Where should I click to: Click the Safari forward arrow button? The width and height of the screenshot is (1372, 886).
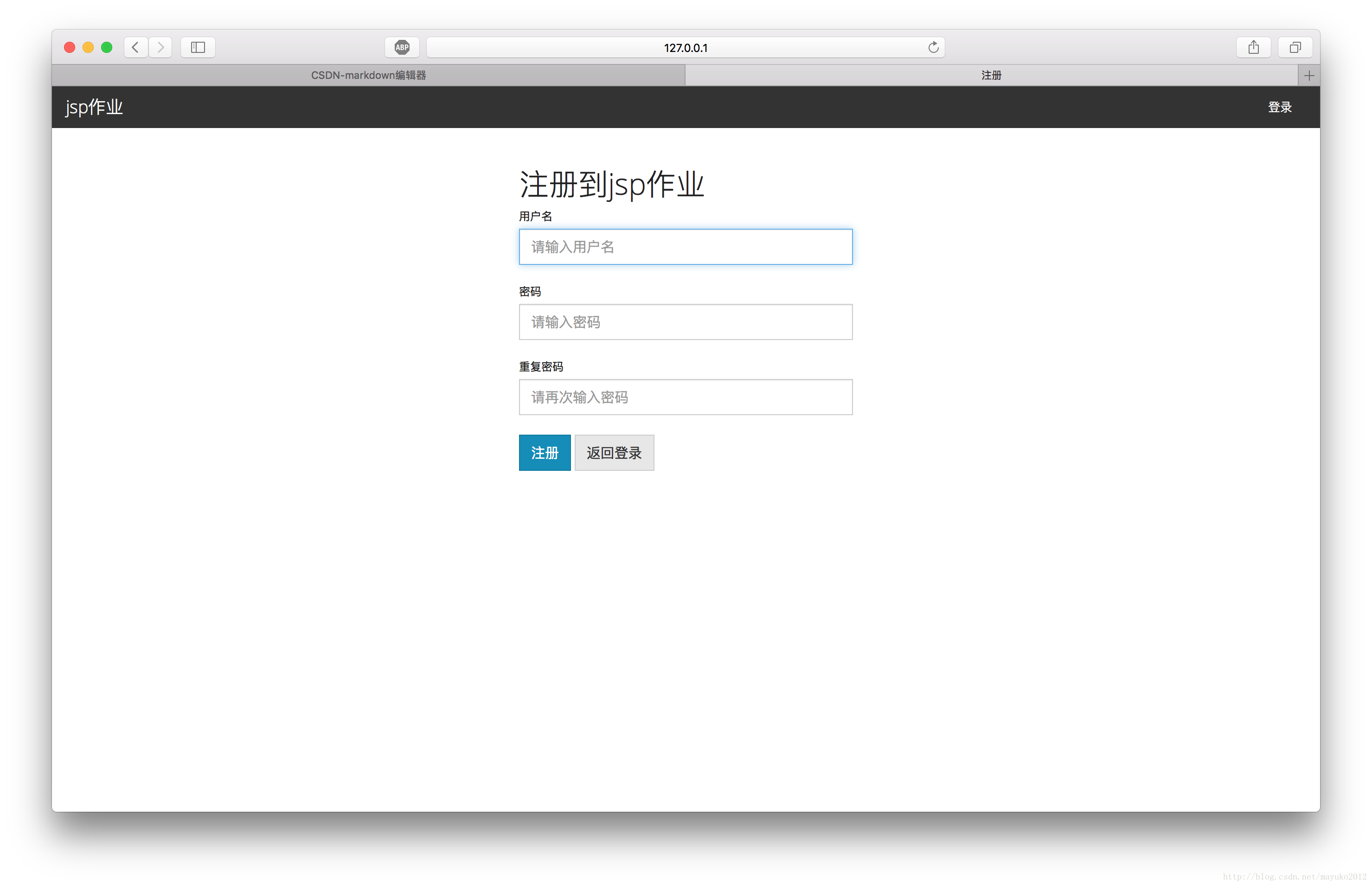(160, 47)
